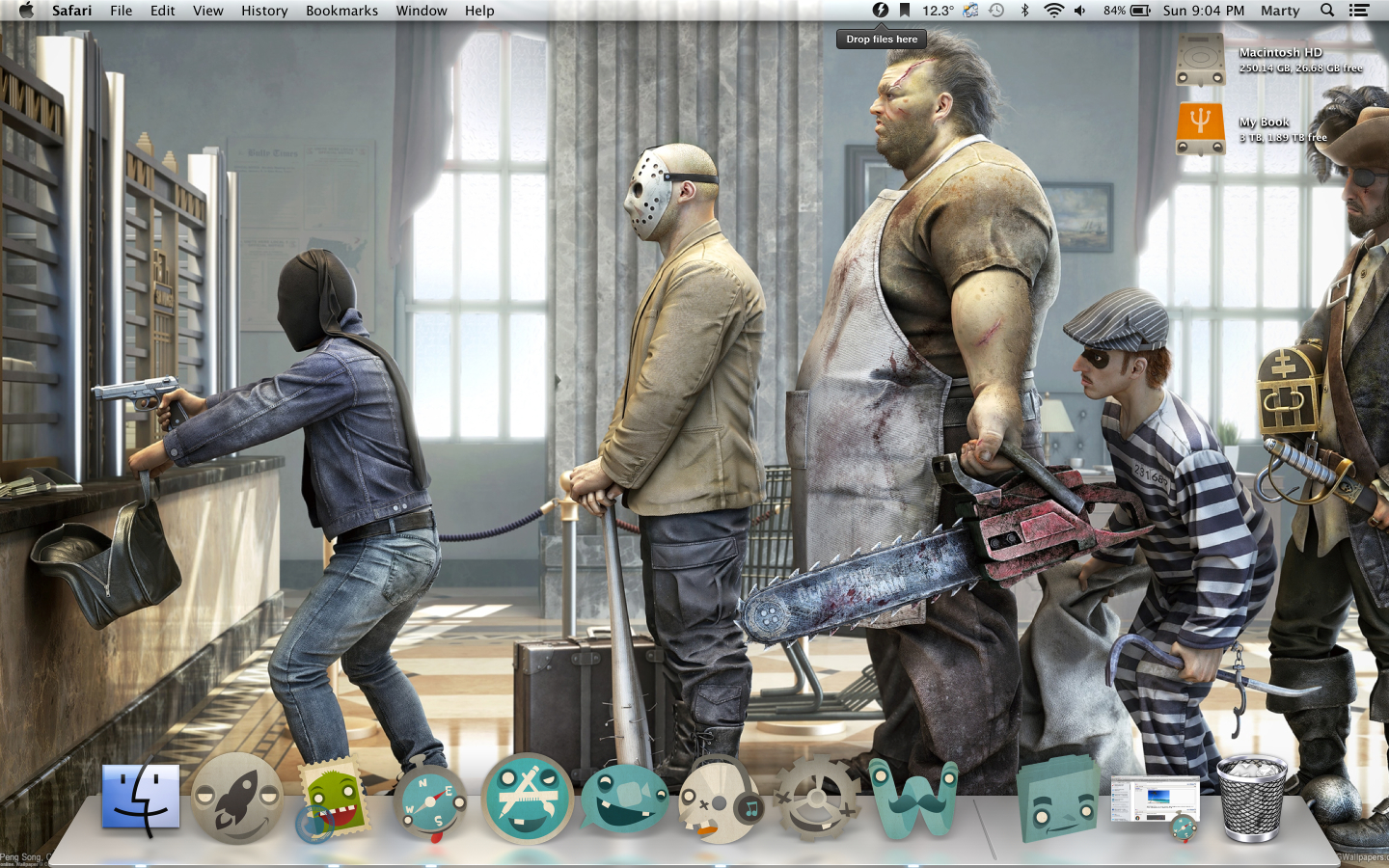This screenshot has height=868, width=1389.
Task: Open the Marty user menu
Action: tap(1280, 11)
